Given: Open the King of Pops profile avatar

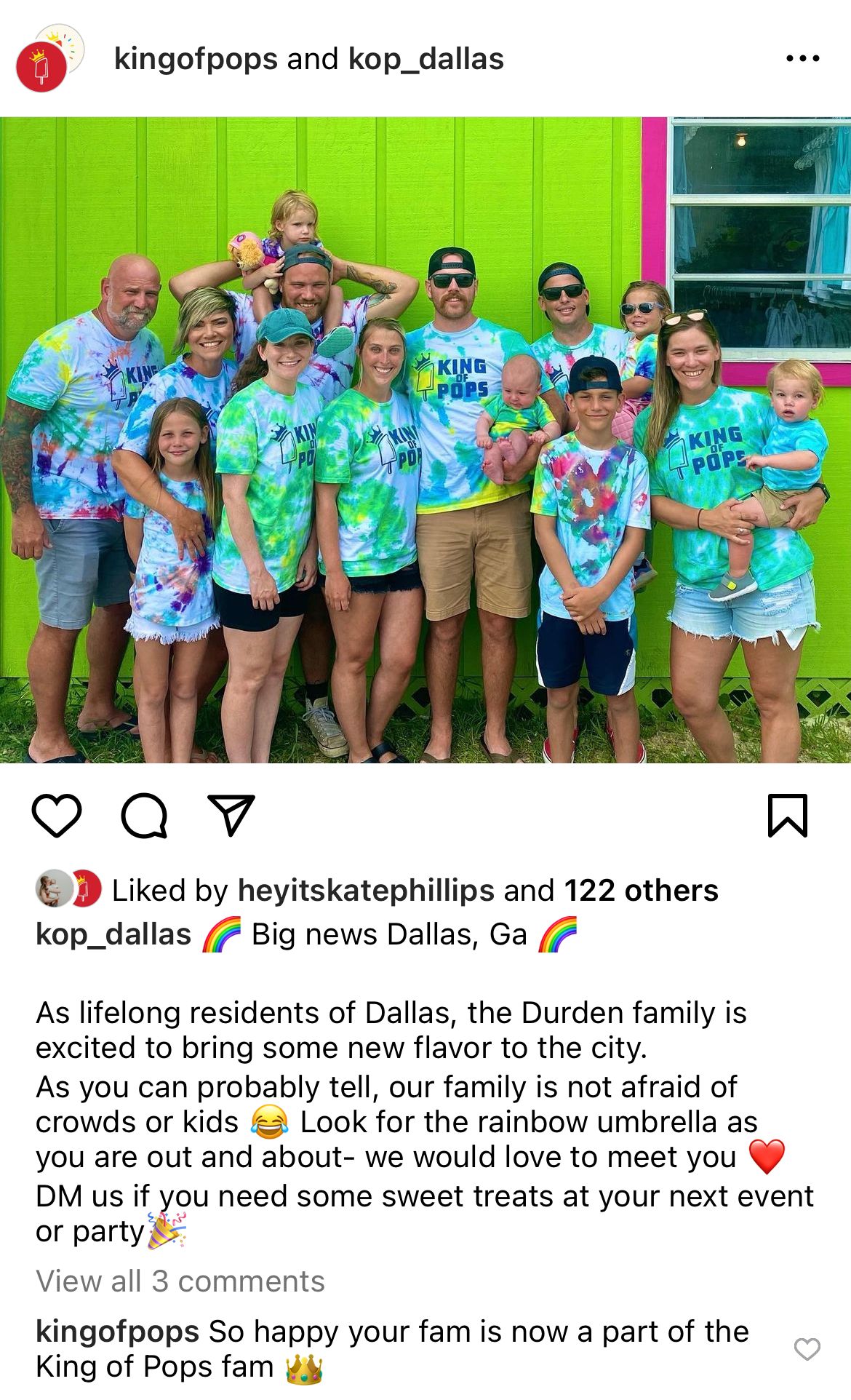Looking at the screenshot, I should click(41, 68).
